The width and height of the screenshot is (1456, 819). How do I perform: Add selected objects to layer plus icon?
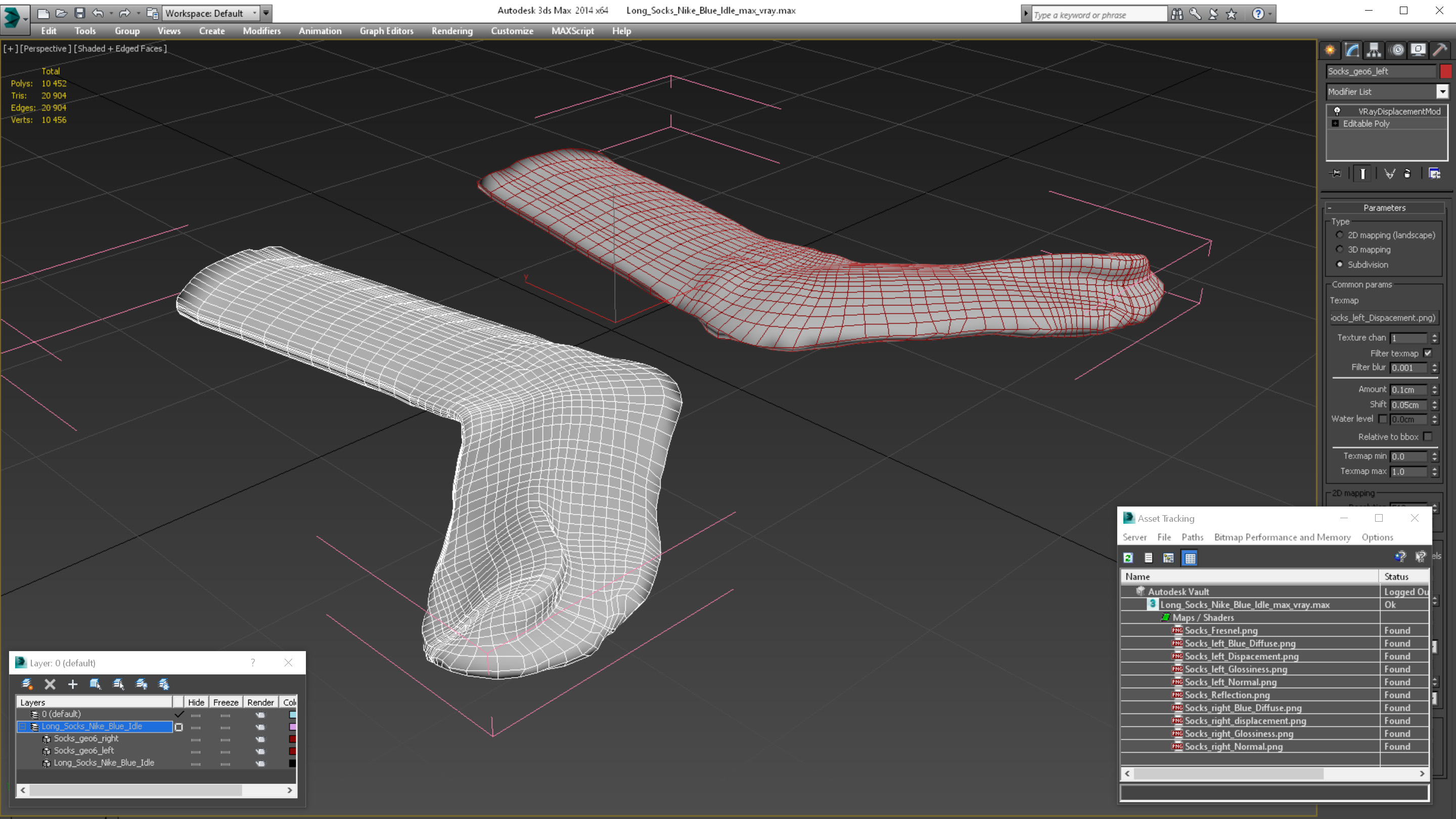pyautogui.click(x=72, y=684)
